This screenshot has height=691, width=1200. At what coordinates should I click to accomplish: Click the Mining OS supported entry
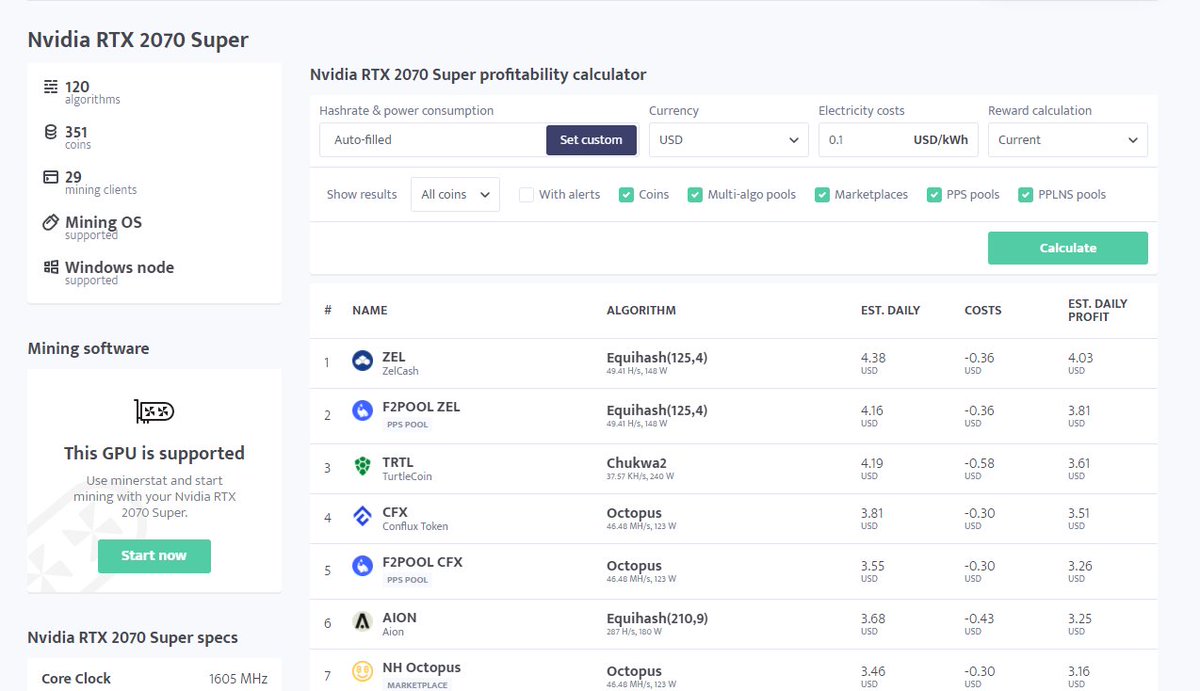(x=103, y=227)
